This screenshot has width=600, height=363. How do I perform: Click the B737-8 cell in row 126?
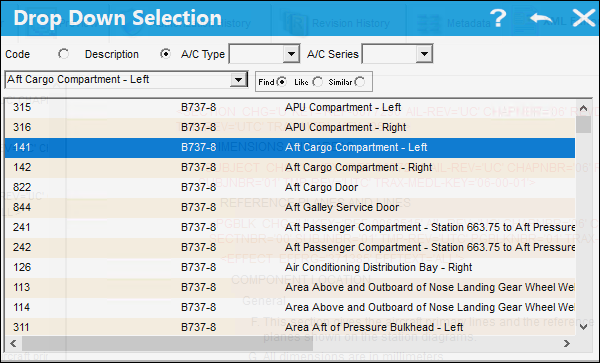pos(199,267)
